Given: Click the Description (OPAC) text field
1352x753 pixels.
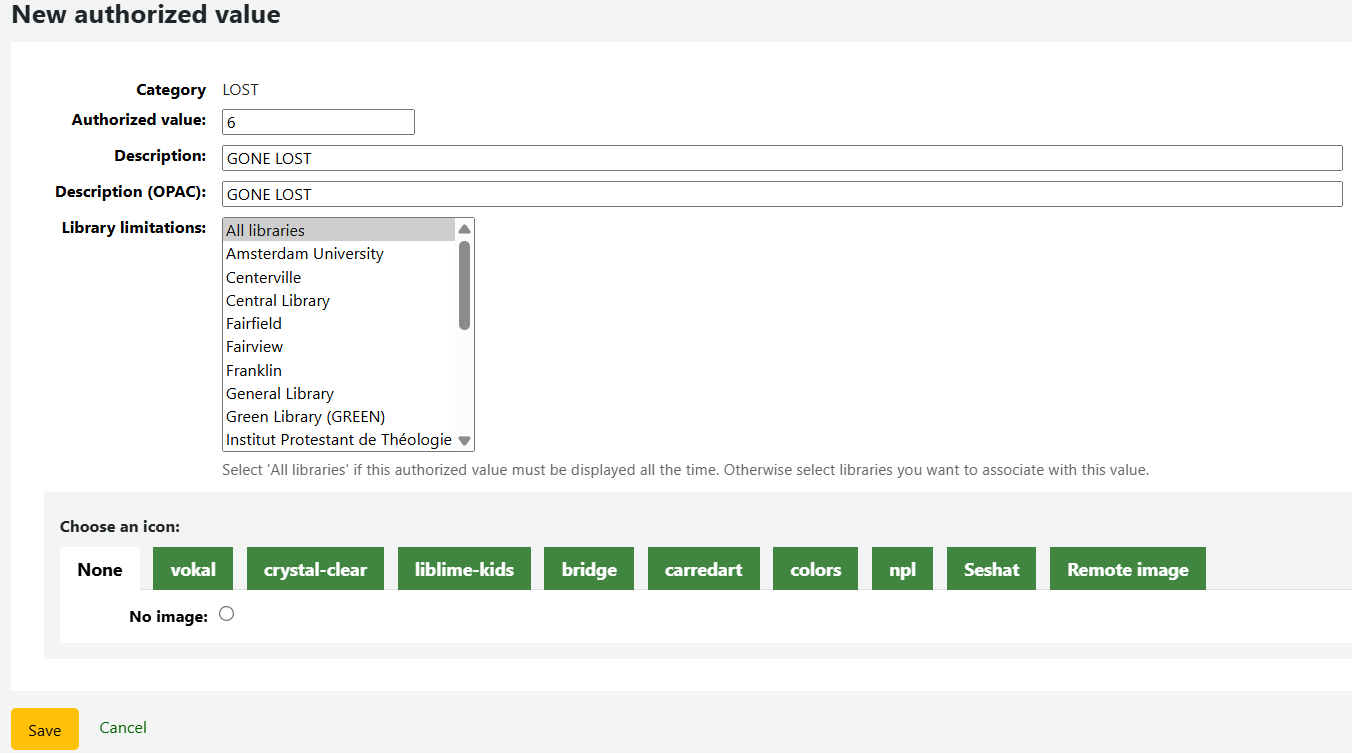Looking at the screenshot, I should point(782,194).
